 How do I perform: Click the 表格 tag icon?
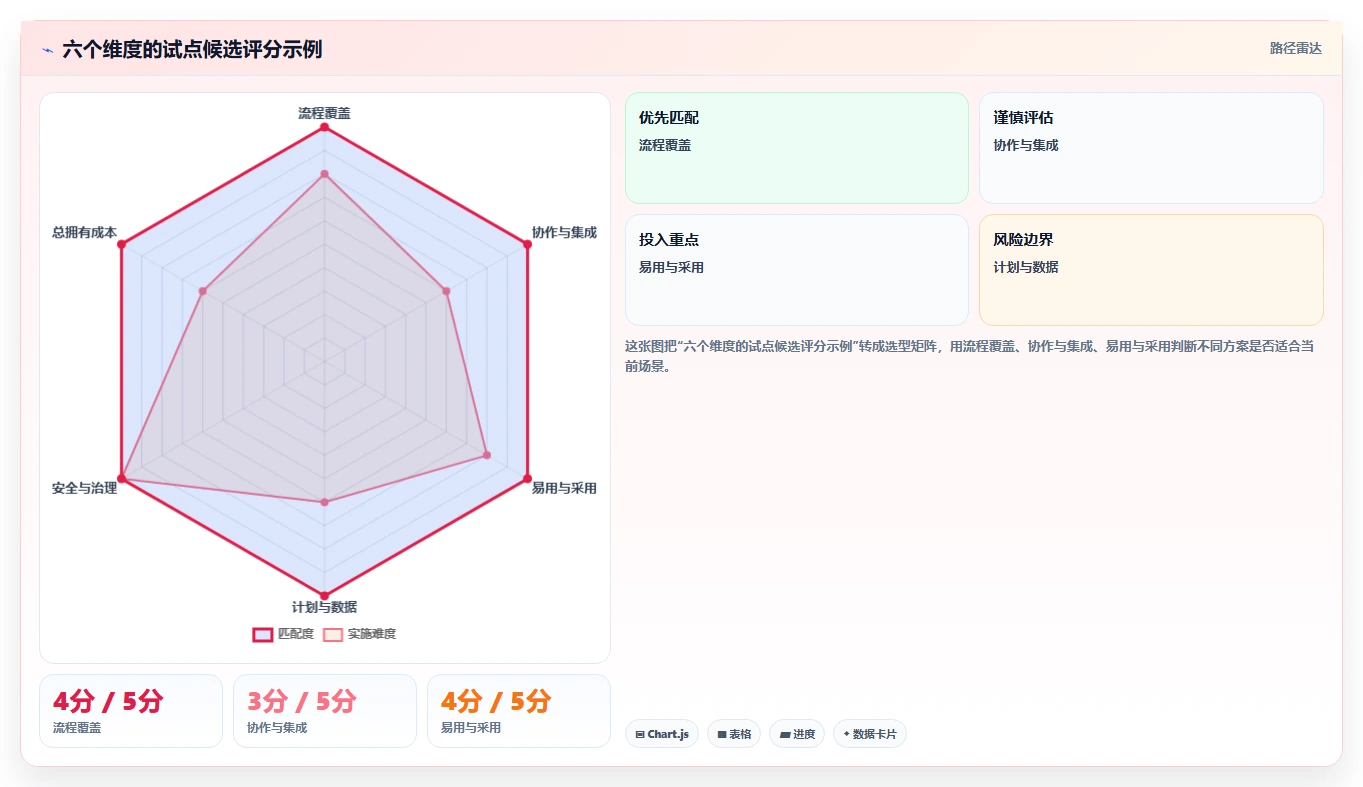722,734
